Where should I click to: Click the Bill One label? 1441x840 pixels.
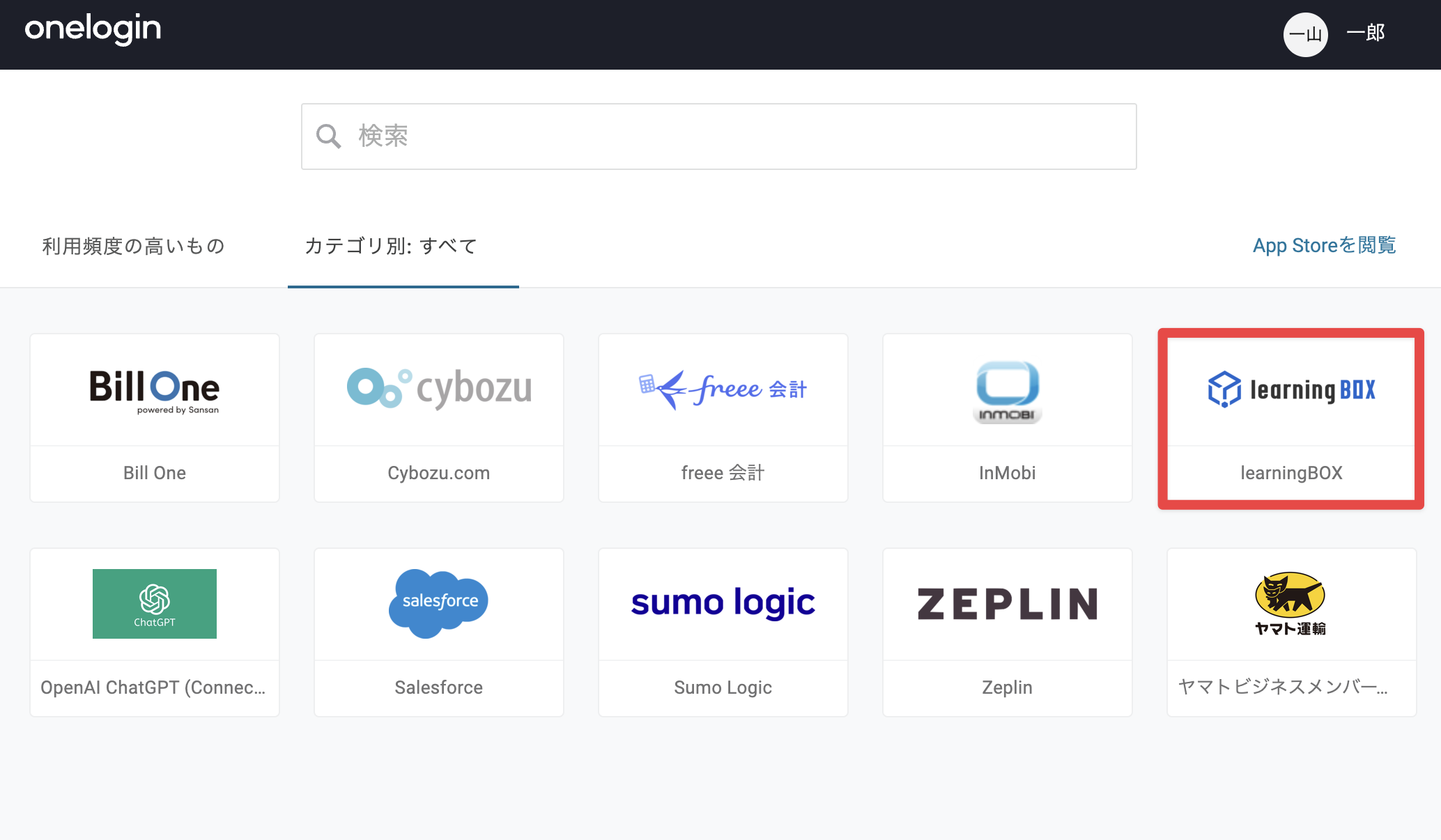(155, 473)
